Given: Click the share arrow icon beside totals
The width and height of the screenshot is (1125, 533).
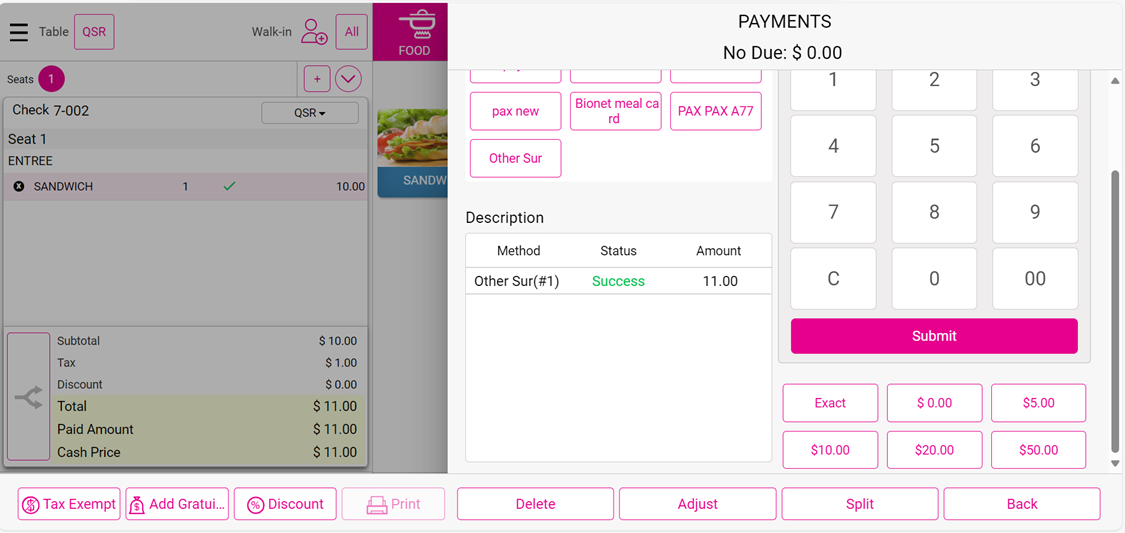Looking at the screenshot, I should (x=28, y=397).
